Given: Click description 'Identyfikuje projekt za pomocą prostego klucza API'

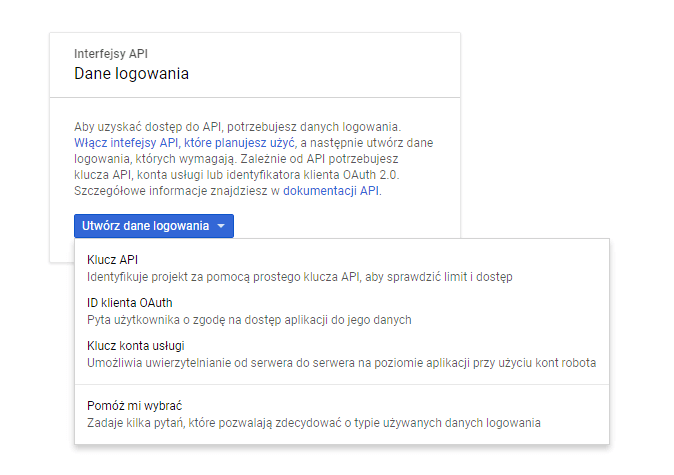Looking at the screenshot, I should (x=223, y=277).
